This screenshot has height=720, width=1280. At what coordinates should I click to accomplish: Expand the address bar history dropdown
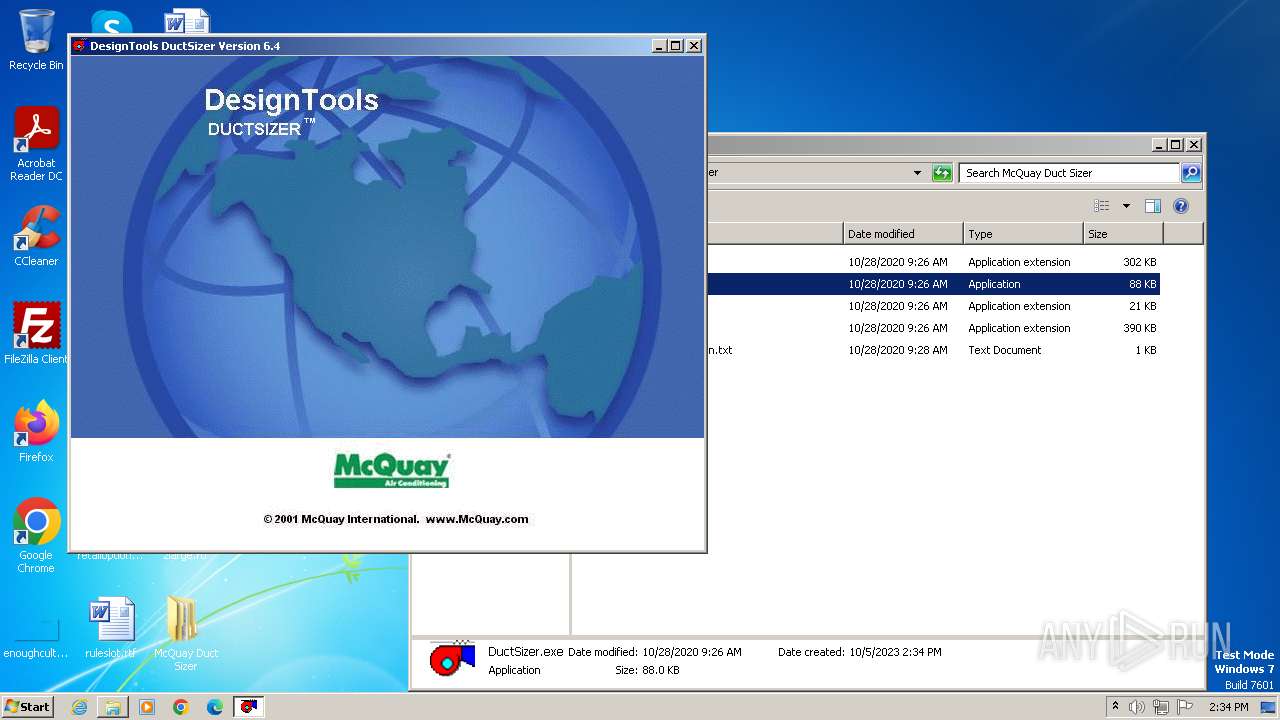click(x=917, y=173)
